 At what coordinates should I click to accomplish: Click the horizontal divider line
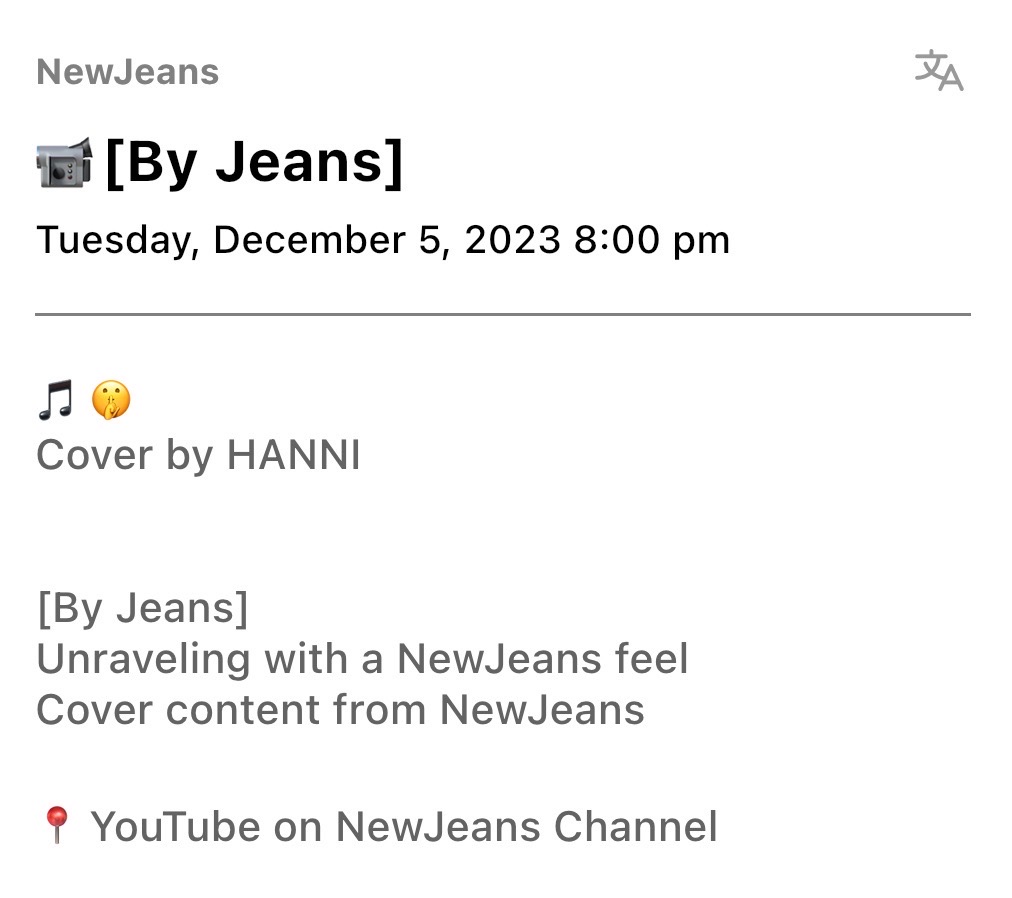click(x=503, y=314)
